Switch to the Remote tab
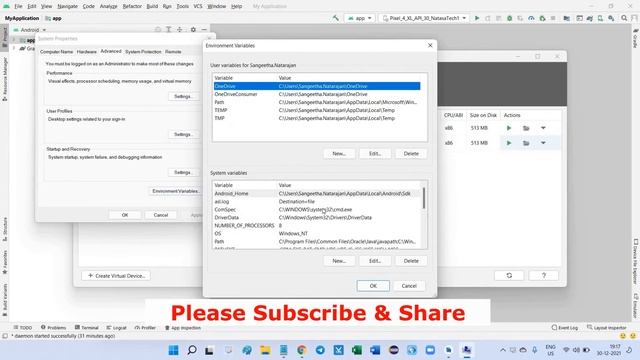Image resolution: width=640 pixels, height=360 pixels. pos(173,52)
